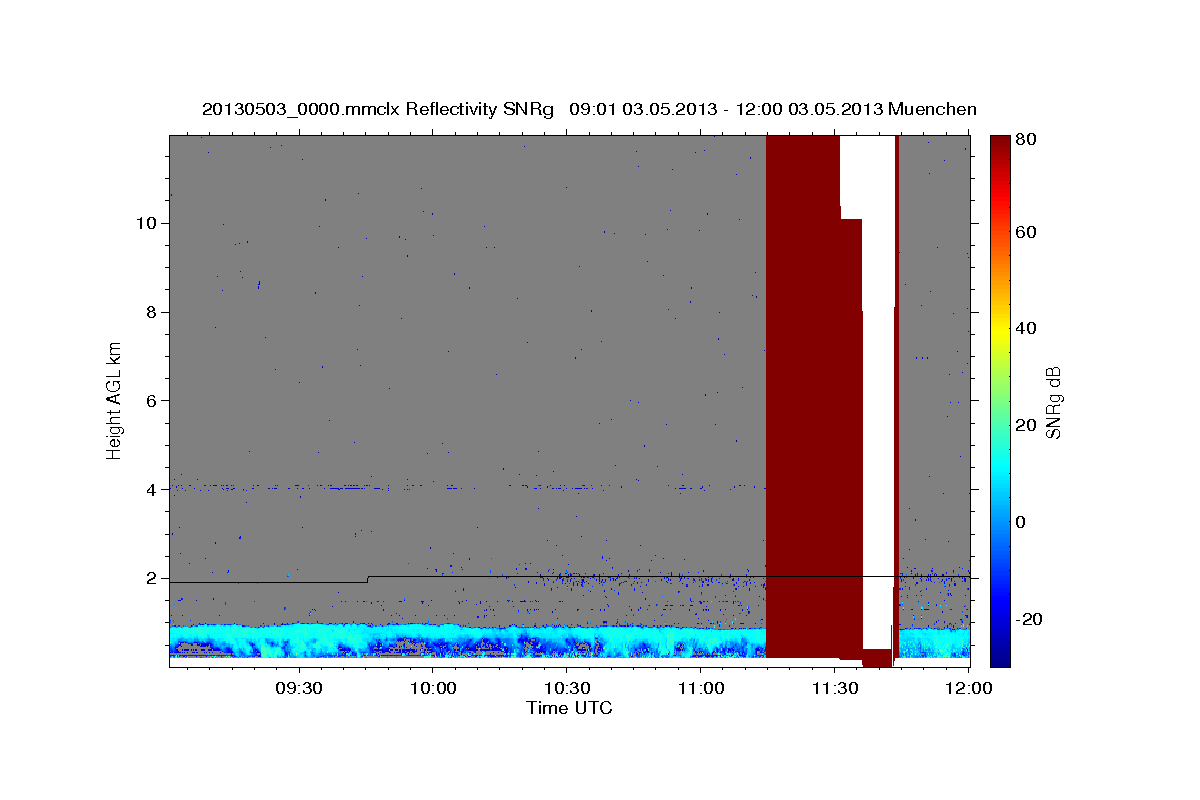The height and width of the screenshot is (800, 1200).
Task: Click the 'Muenchen' station name in the title
Action: (x=931, y=109)
